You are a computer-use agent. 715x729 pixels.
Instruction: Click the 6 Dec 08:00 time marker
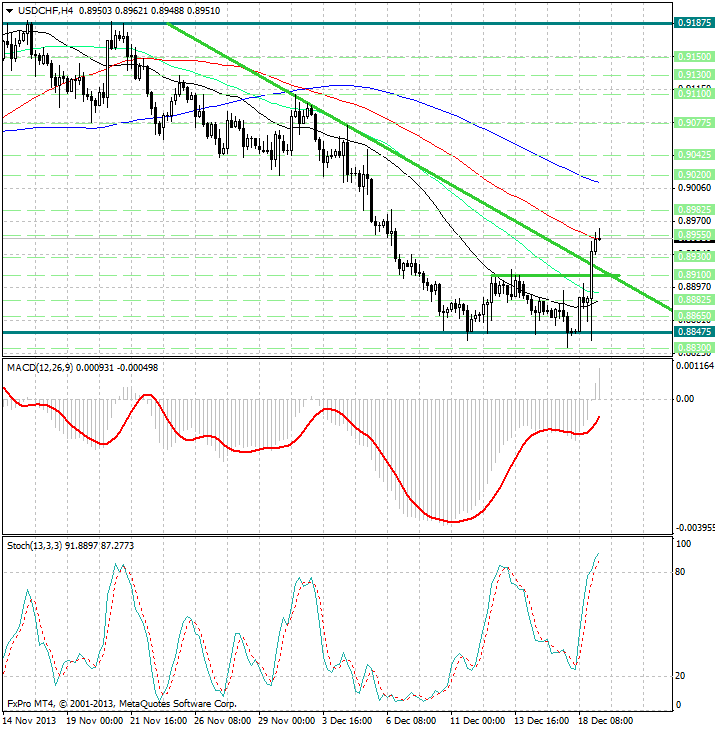410,720
